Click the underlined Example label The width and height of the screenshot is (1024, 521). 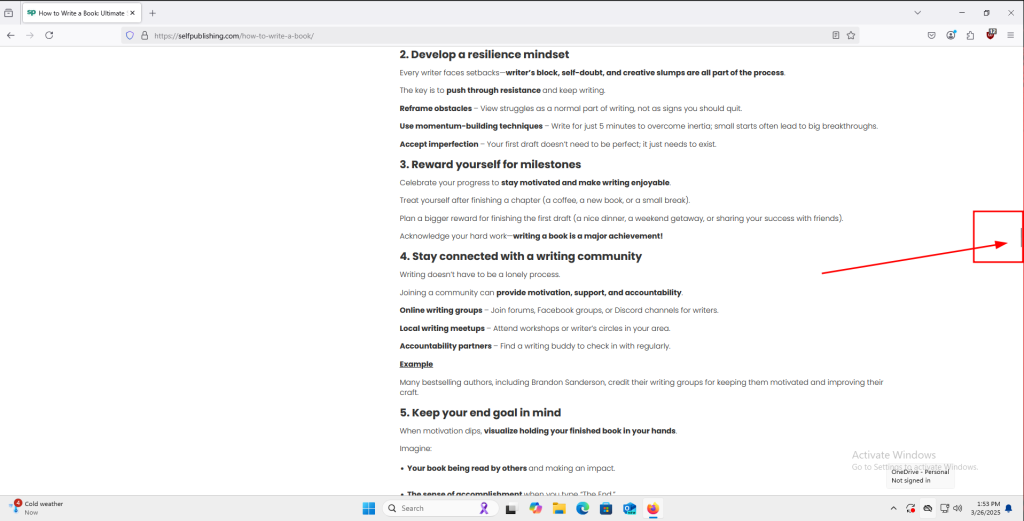click(416, 364)
